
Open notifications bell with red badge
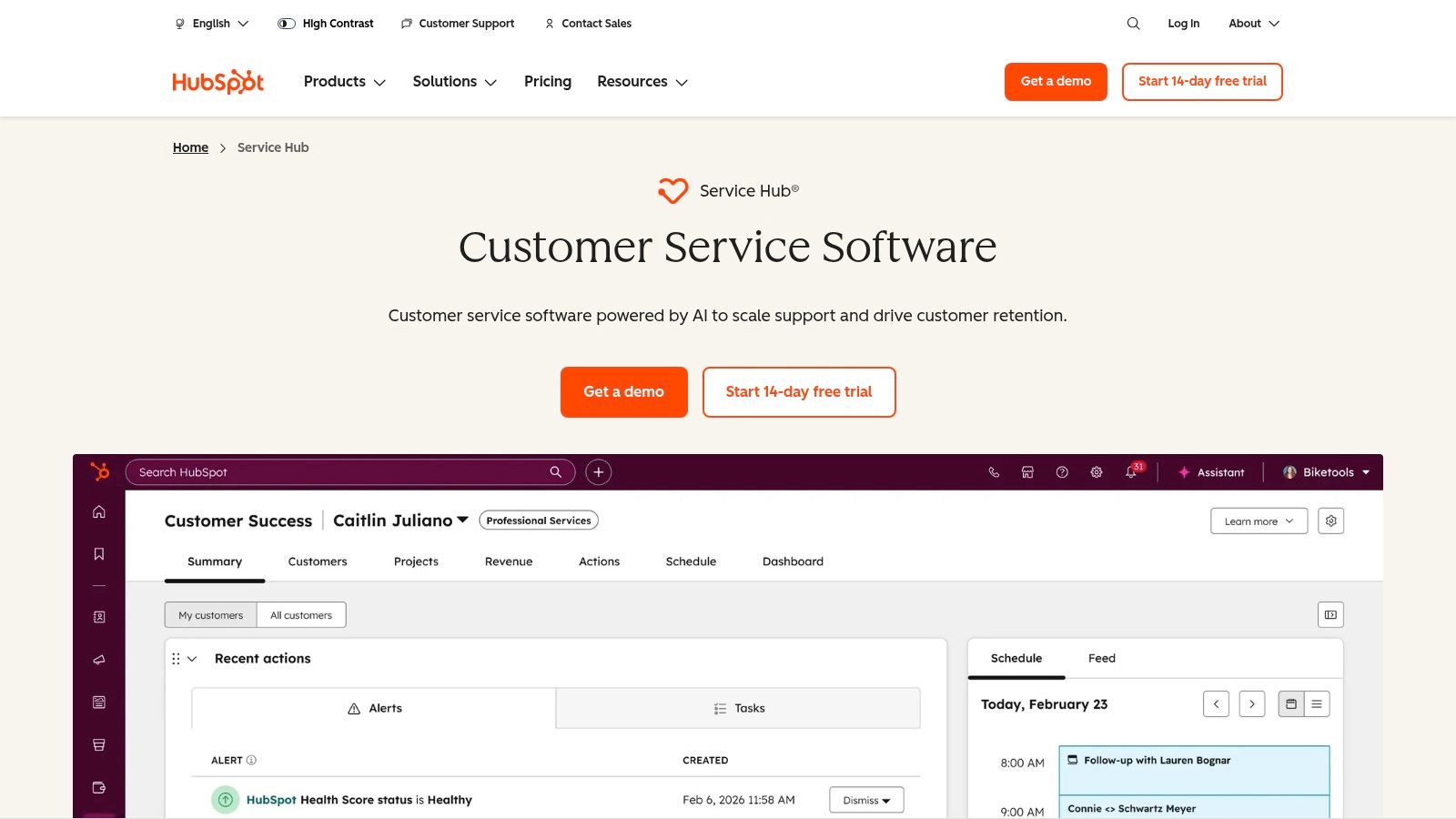[x=1132, y=471]
